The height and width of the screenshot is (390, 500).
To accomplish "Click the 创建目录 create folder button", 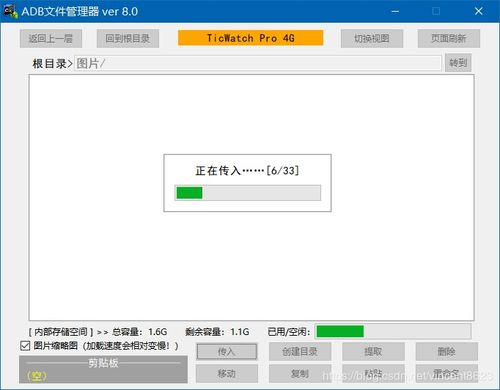I will [x=300, y=352].
